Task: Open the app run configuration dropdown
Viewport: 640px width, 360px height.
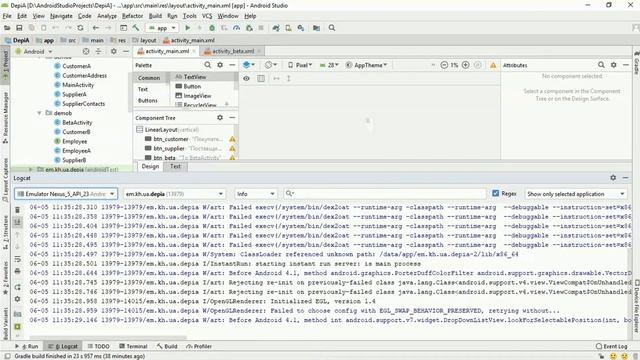Action: (x=162, y=28)
